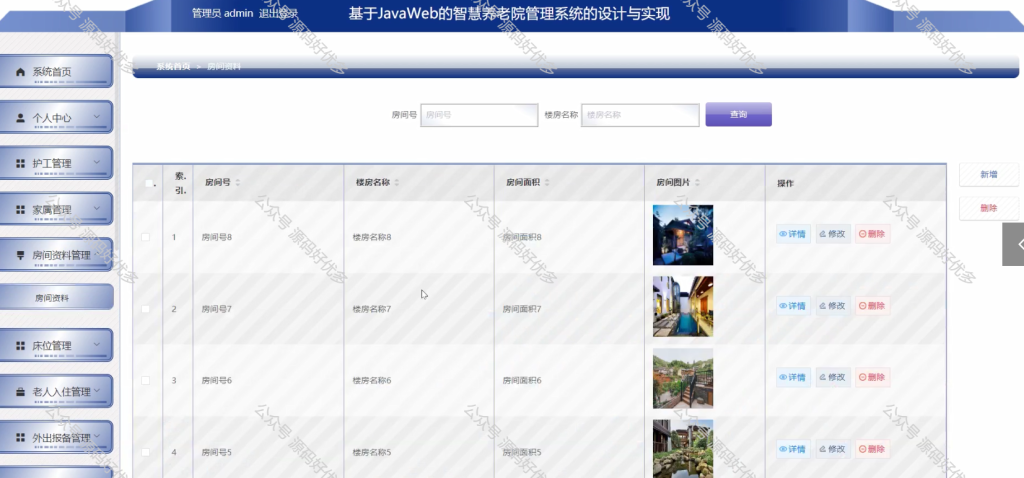Expand the 护工管理 sidebar menu
The height and width of the screenshot is (478, 1024).
click(x=57, y=163)
